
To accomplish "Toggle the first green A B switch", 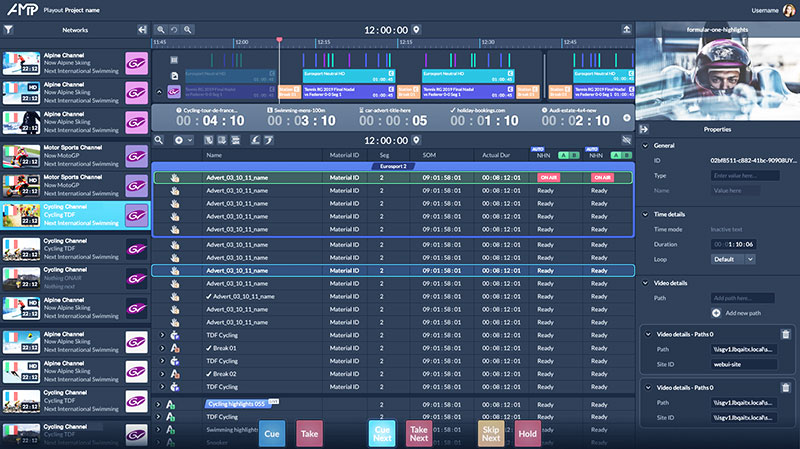I will pyautogui.click(x=567, y=155).
